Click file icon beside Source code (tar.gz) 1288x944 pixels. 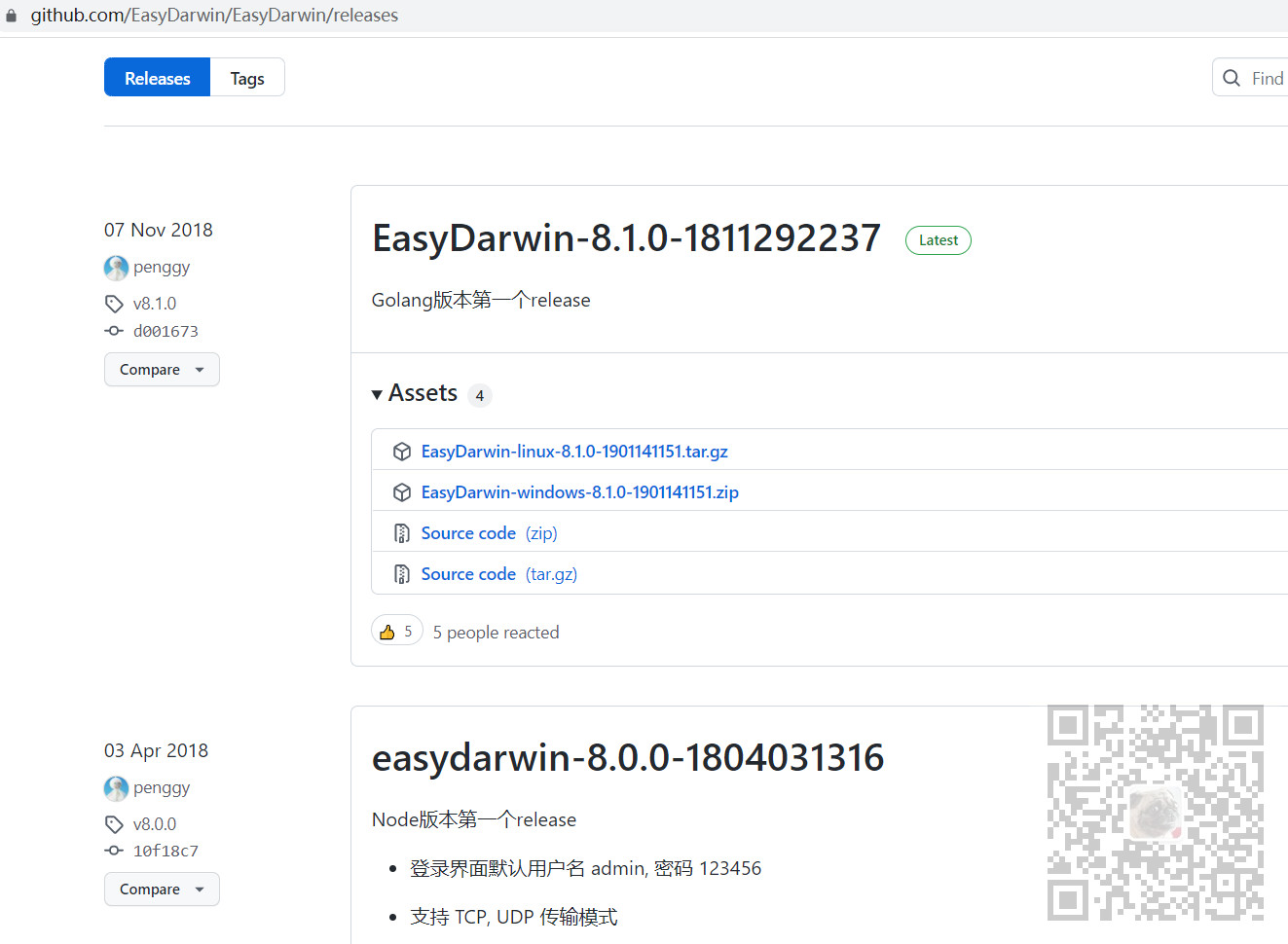(x=402, y=574)
